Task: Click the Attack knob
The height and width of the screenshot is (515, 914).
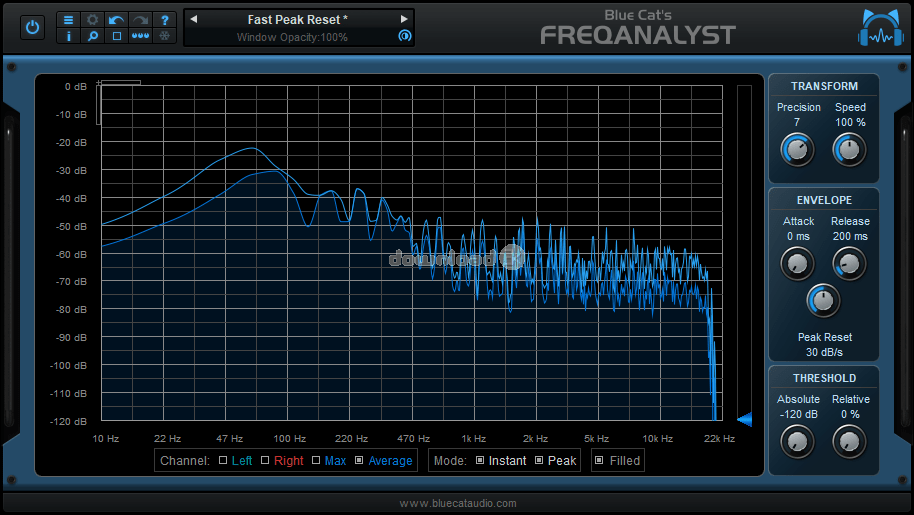Action: click(797, 264)
